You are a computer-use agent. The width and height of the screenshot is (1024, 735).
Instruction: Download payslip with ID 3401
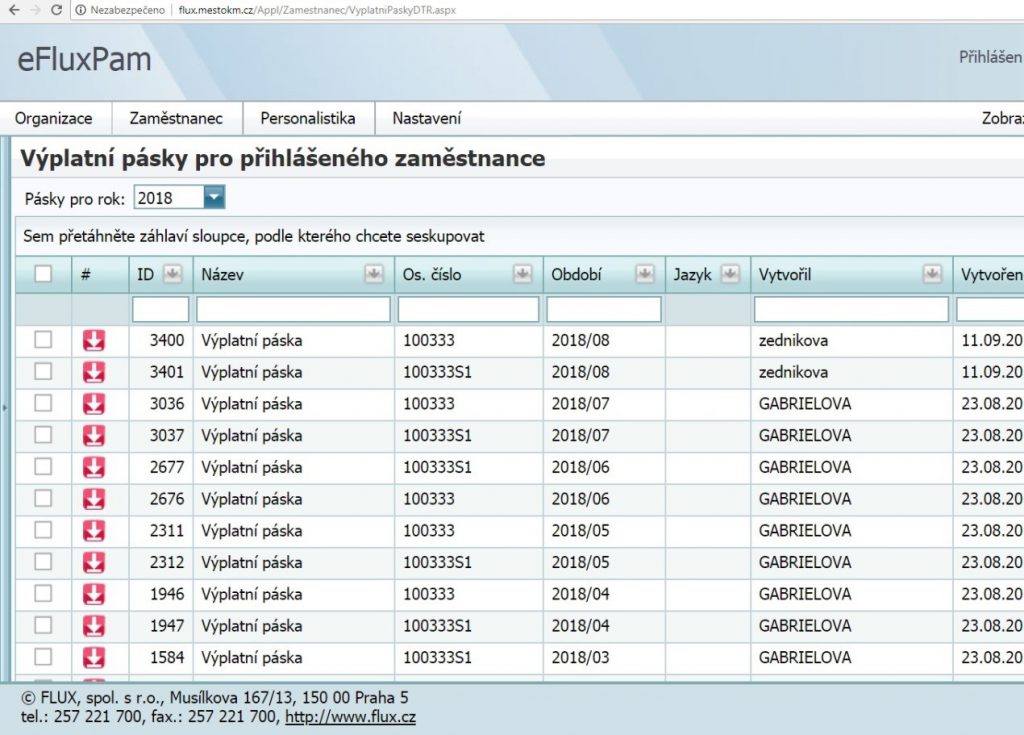(93, 373)
